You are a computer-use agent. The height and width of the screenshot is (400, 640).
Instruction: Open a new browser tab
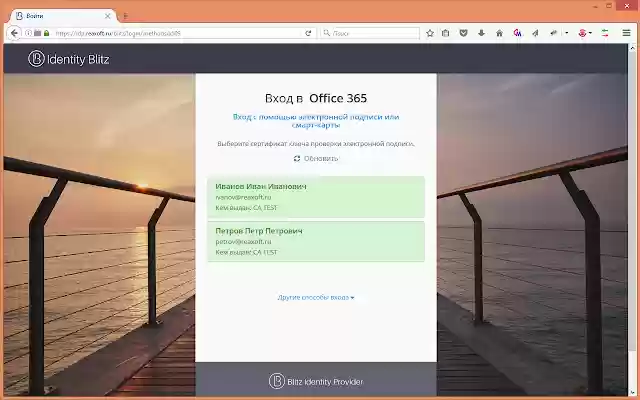coord(125,16)
